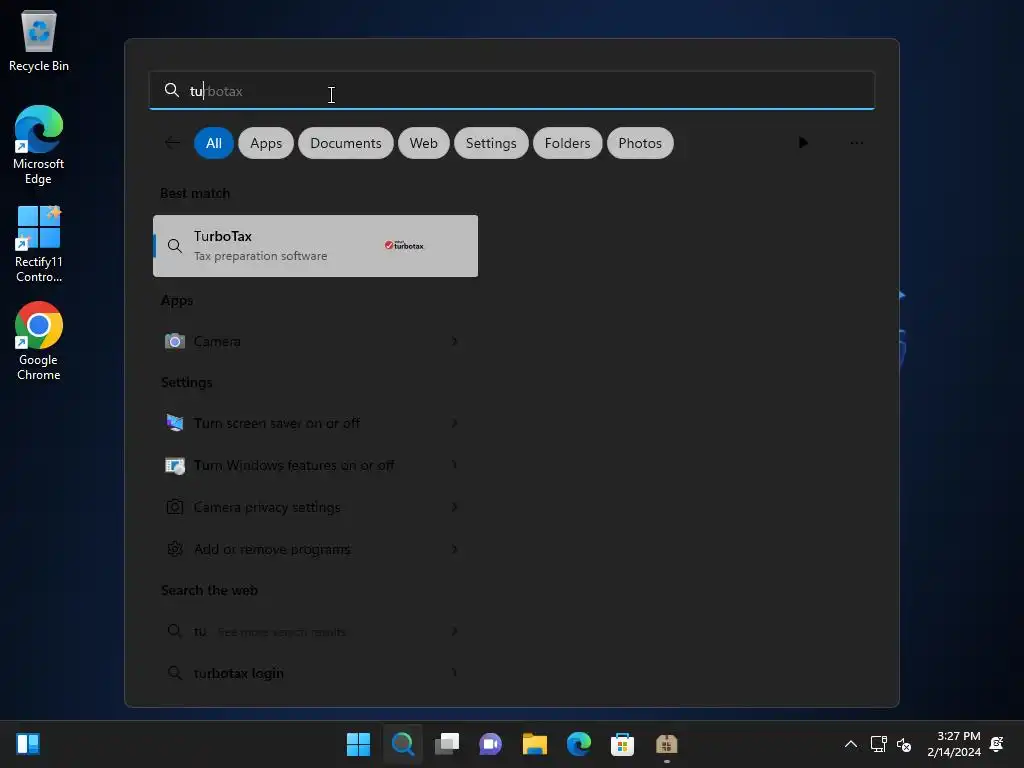Expand the turbotax login result chevron

[455, 673]
